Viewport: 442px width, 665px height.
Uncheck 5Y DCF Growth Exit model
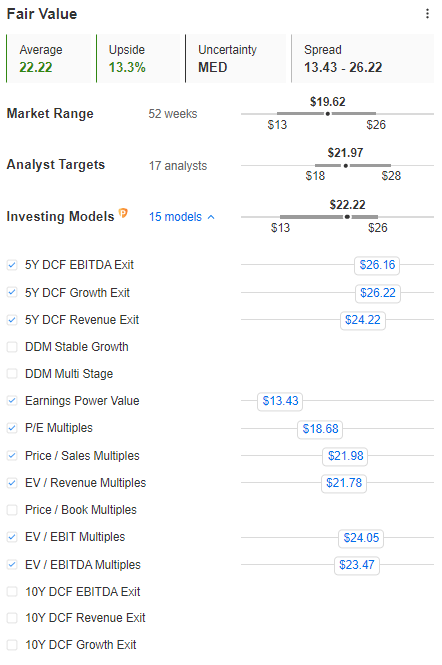(x=12, y=292)
